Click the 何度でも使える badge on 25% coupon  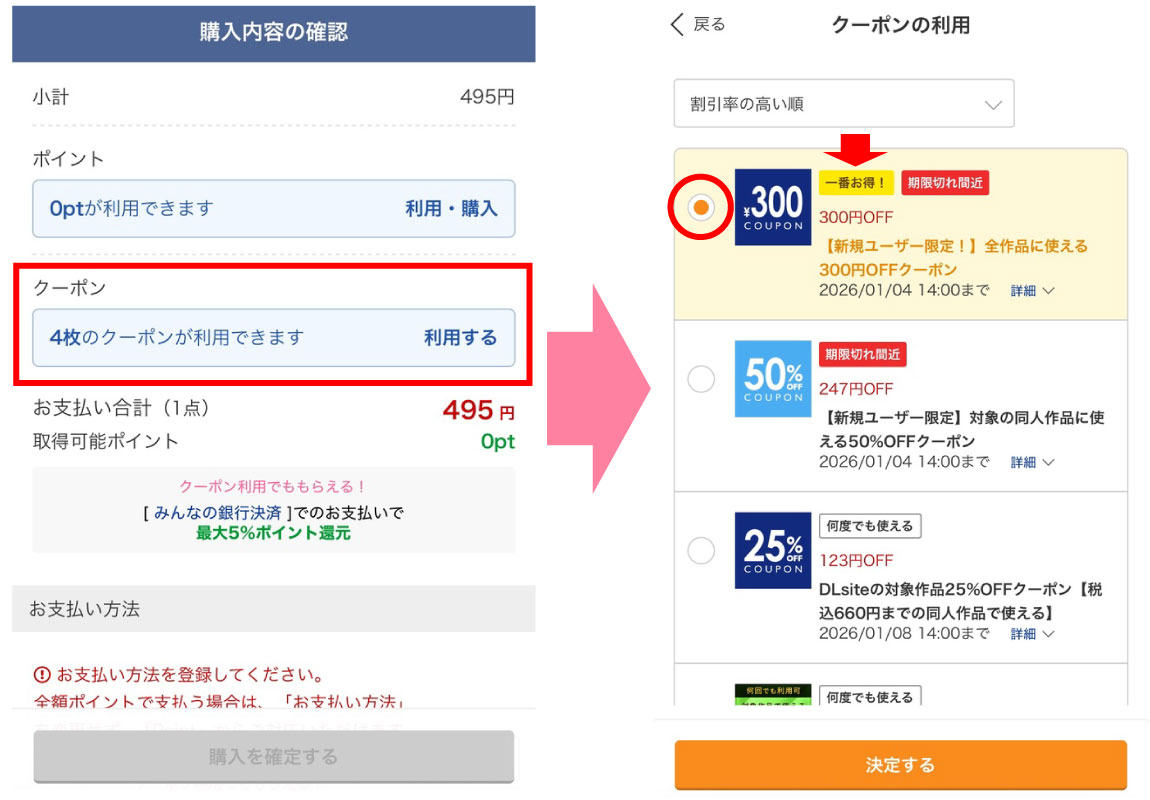click(x=869, y=526)
